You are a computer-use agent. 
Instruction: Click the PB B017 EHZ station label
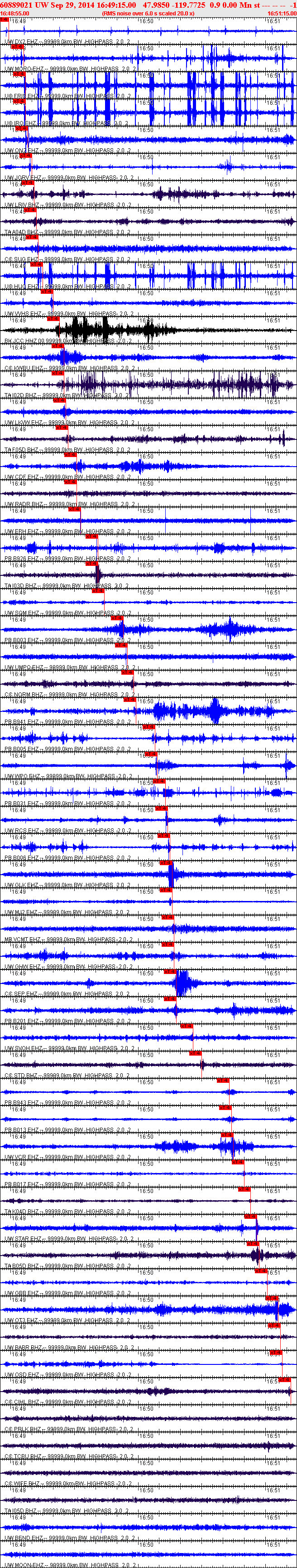tap(67, 1184)
